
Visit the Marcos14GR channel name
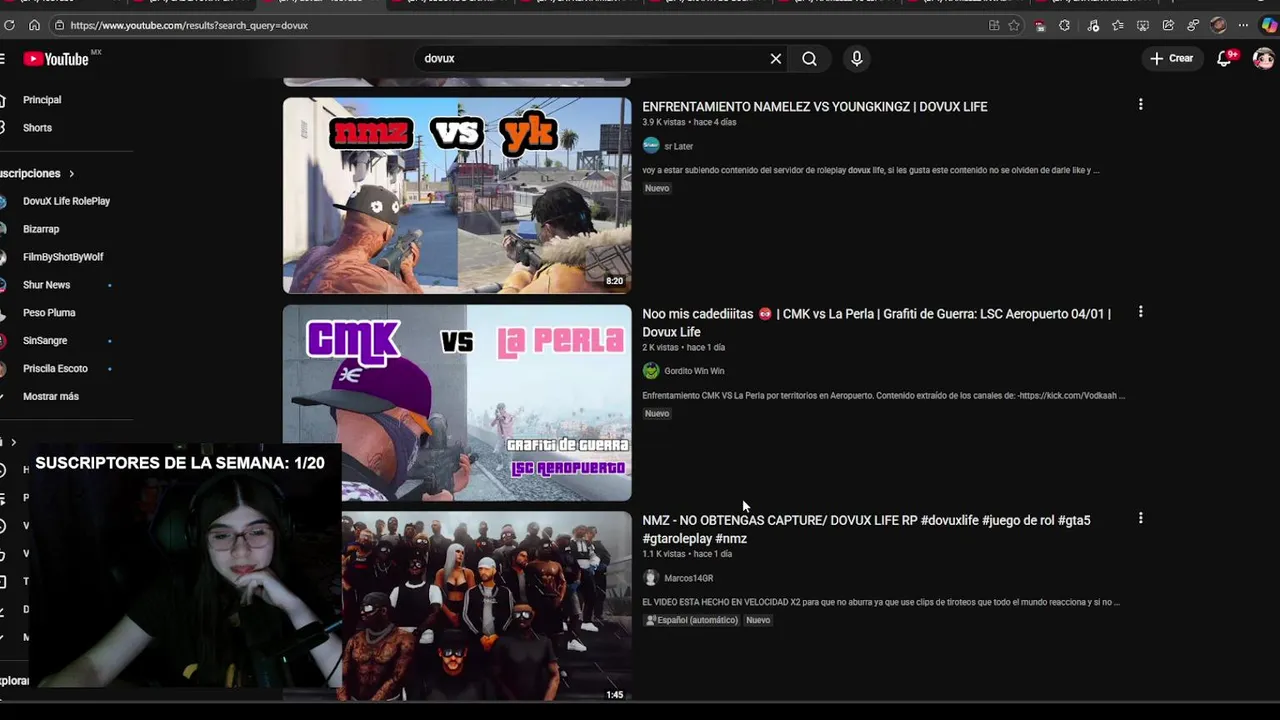688,578
